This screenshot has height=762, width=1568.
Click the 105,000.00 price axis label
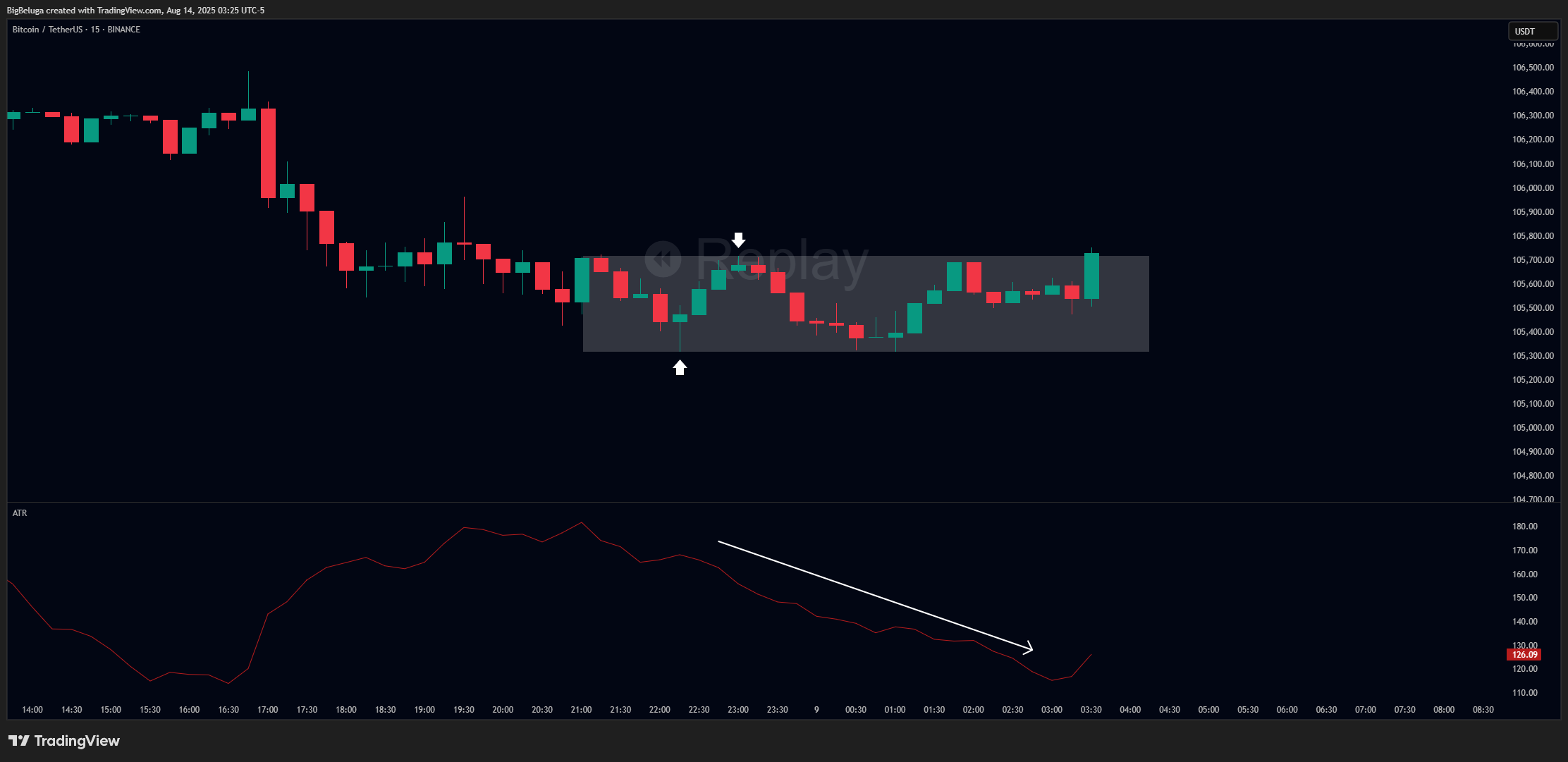[x=1533, y=428]
